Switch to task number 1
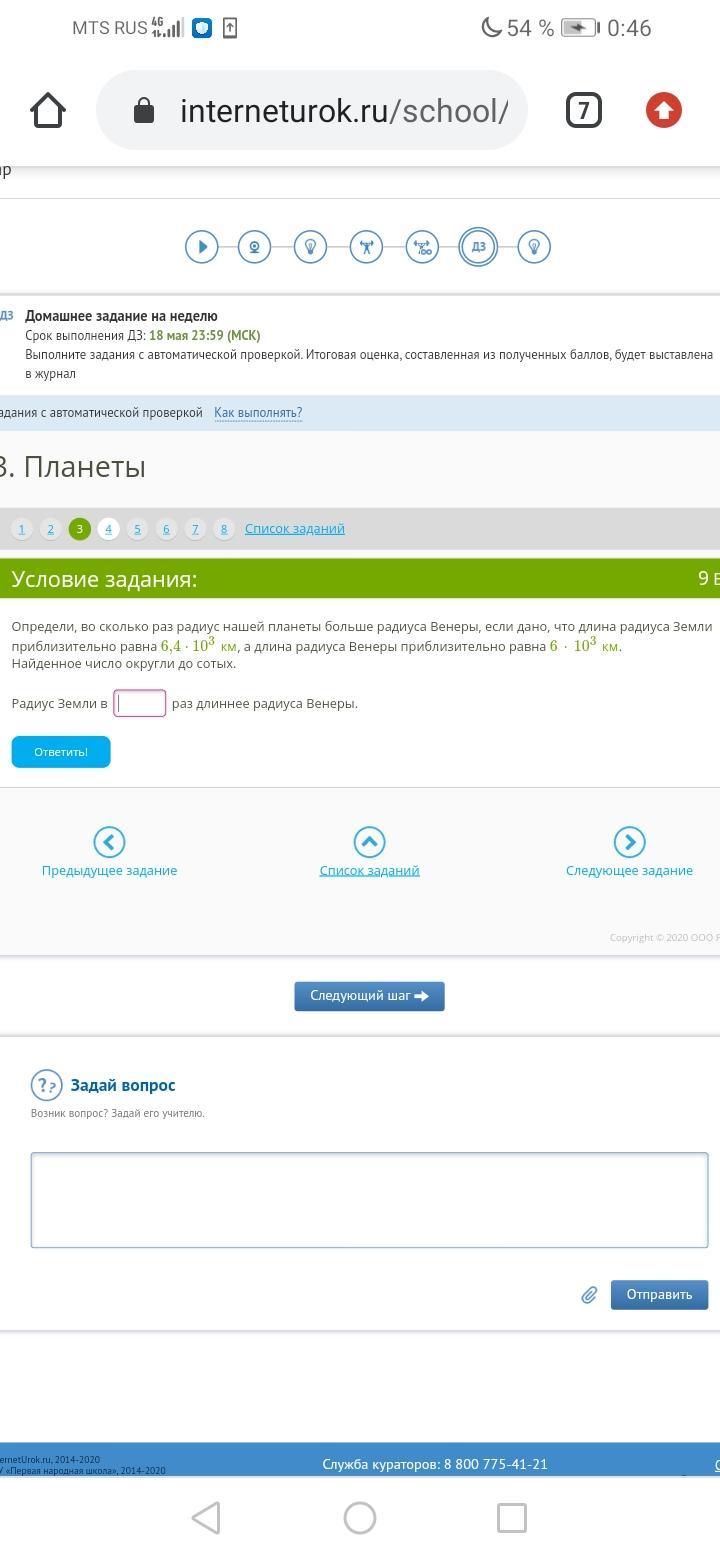The height and width of the screenshot is (1560, 720). click(x=22, y=529)
